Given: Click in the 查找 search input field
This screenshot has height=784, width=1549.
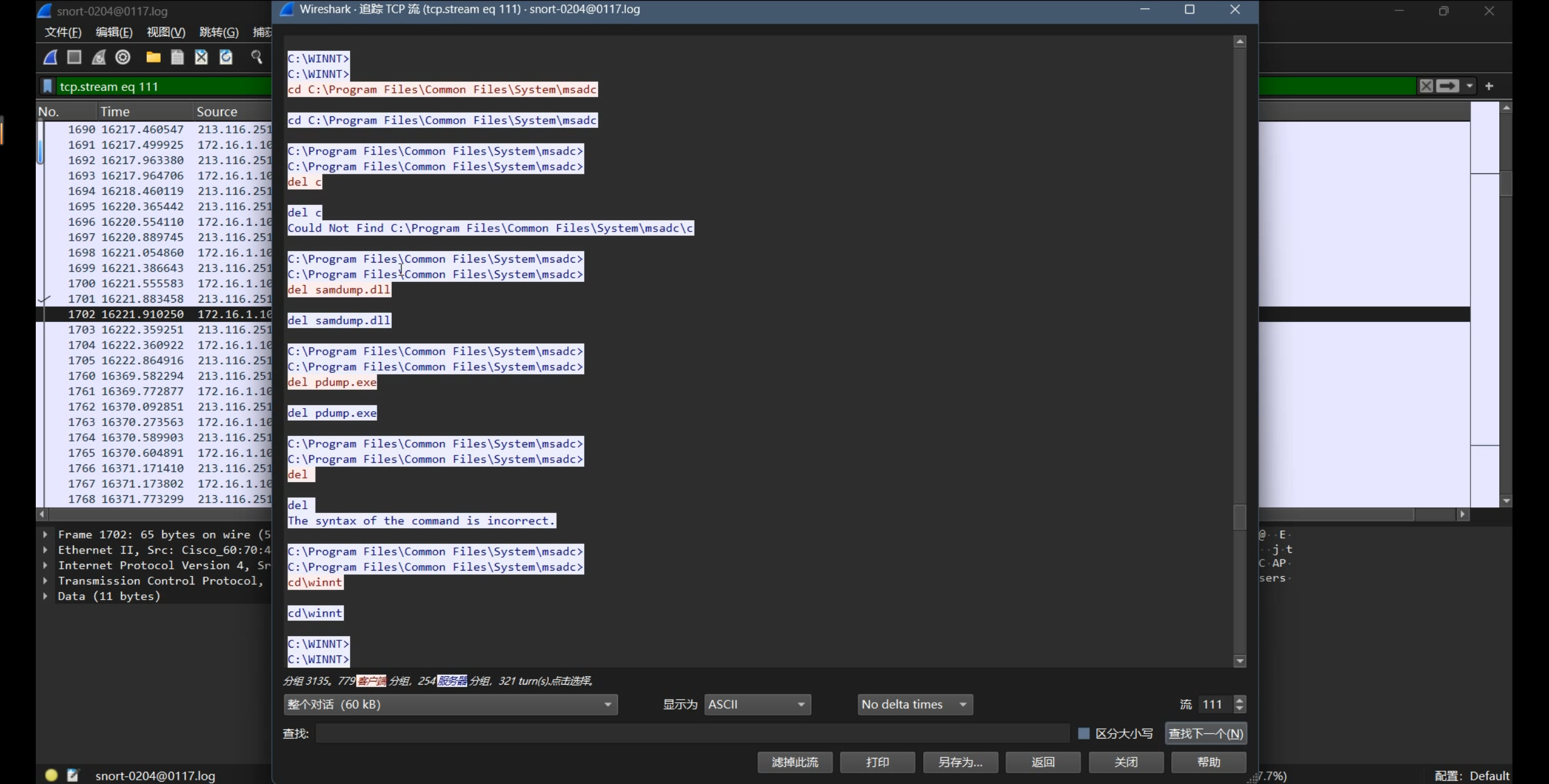Looking at the screenshot, I should 691,734.
